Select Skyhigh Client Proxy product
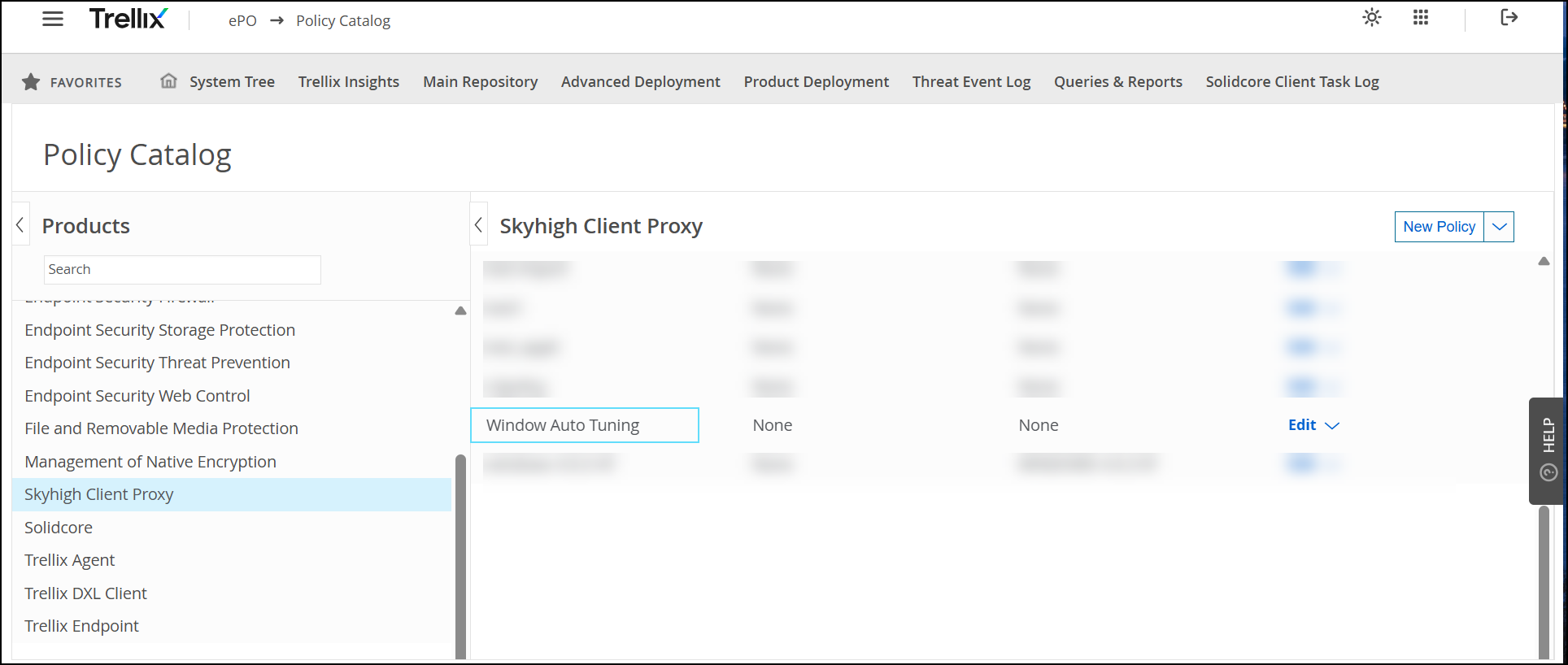Viewport: 1568px width, 665px height. (232, 494)
